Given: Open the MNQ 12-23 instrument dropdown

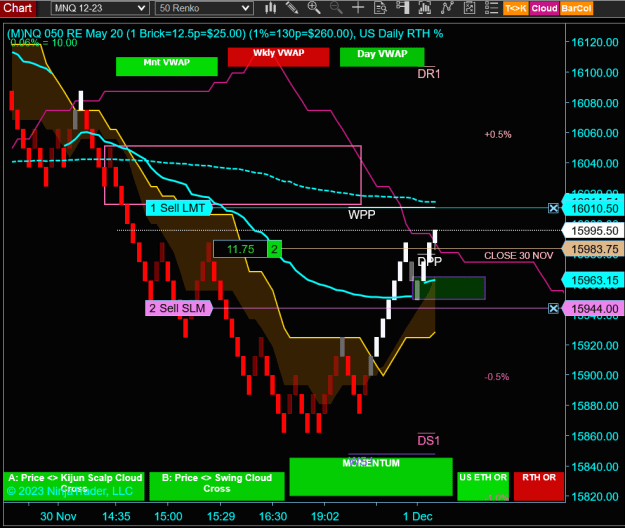Looking at the screenshot, I should coord(100,8).
